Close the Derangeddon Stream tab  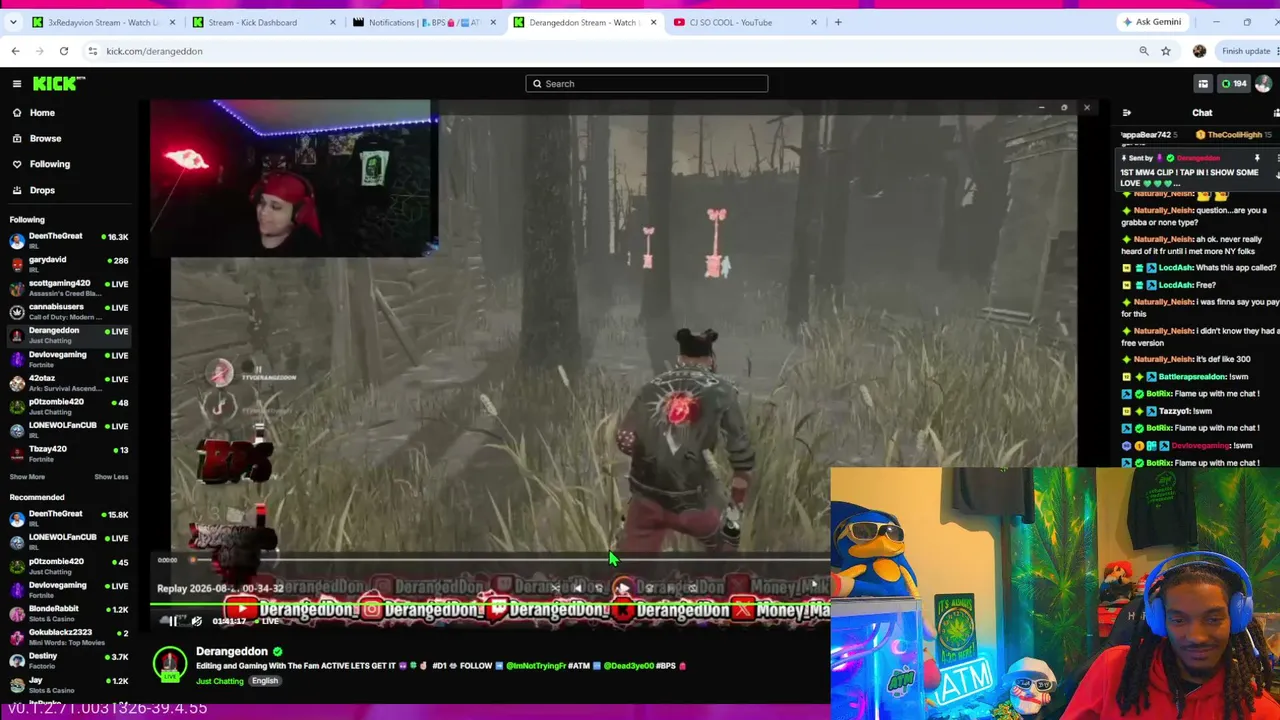point(653,22)
